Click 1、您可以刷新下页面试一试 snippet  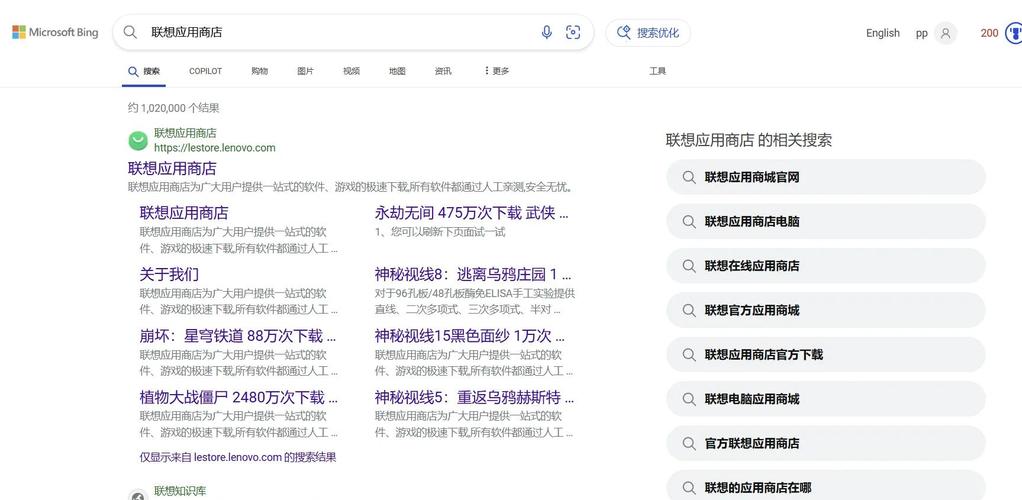pos(440,232)
